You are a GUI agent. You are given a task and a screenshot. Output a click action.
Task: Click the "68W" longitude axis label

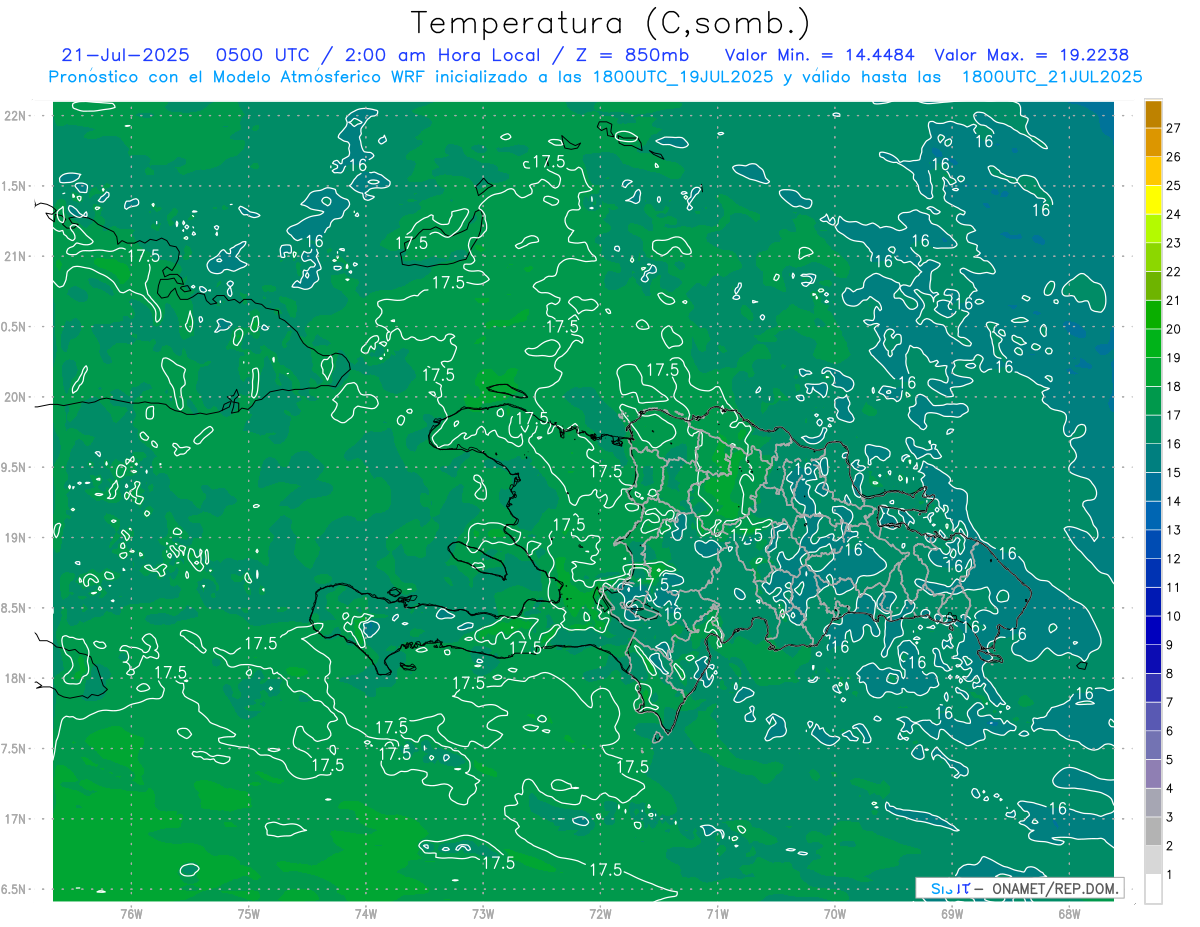[1068, 913]
